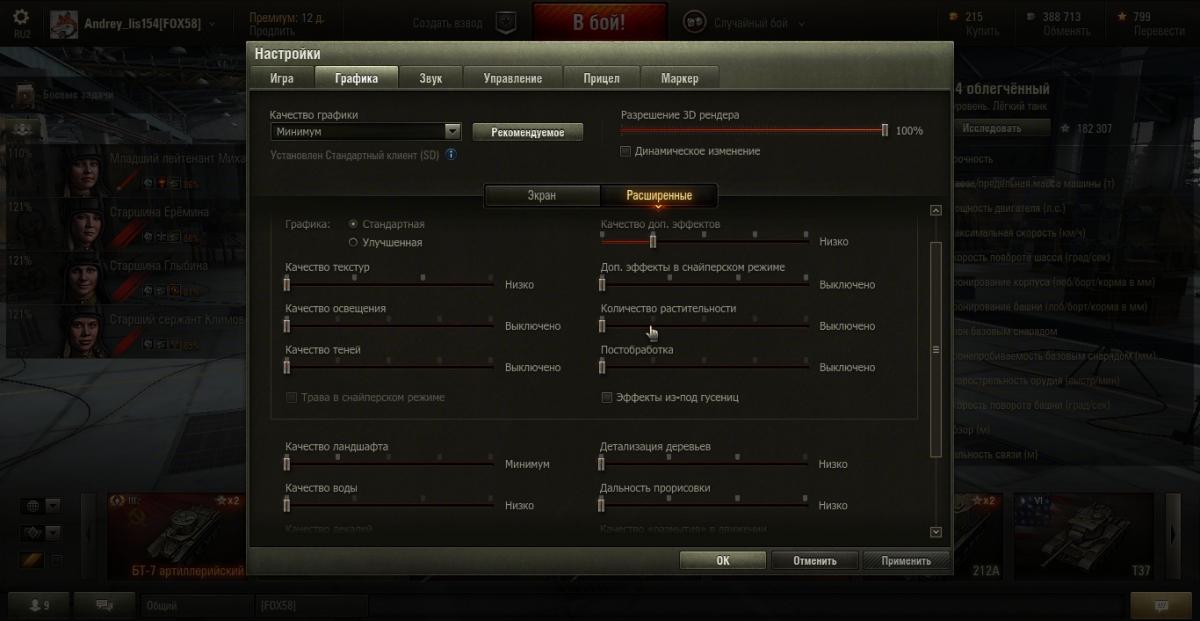Open the contacts list icon showing 9
The image size is (1200, 621).
click(40, 605)
